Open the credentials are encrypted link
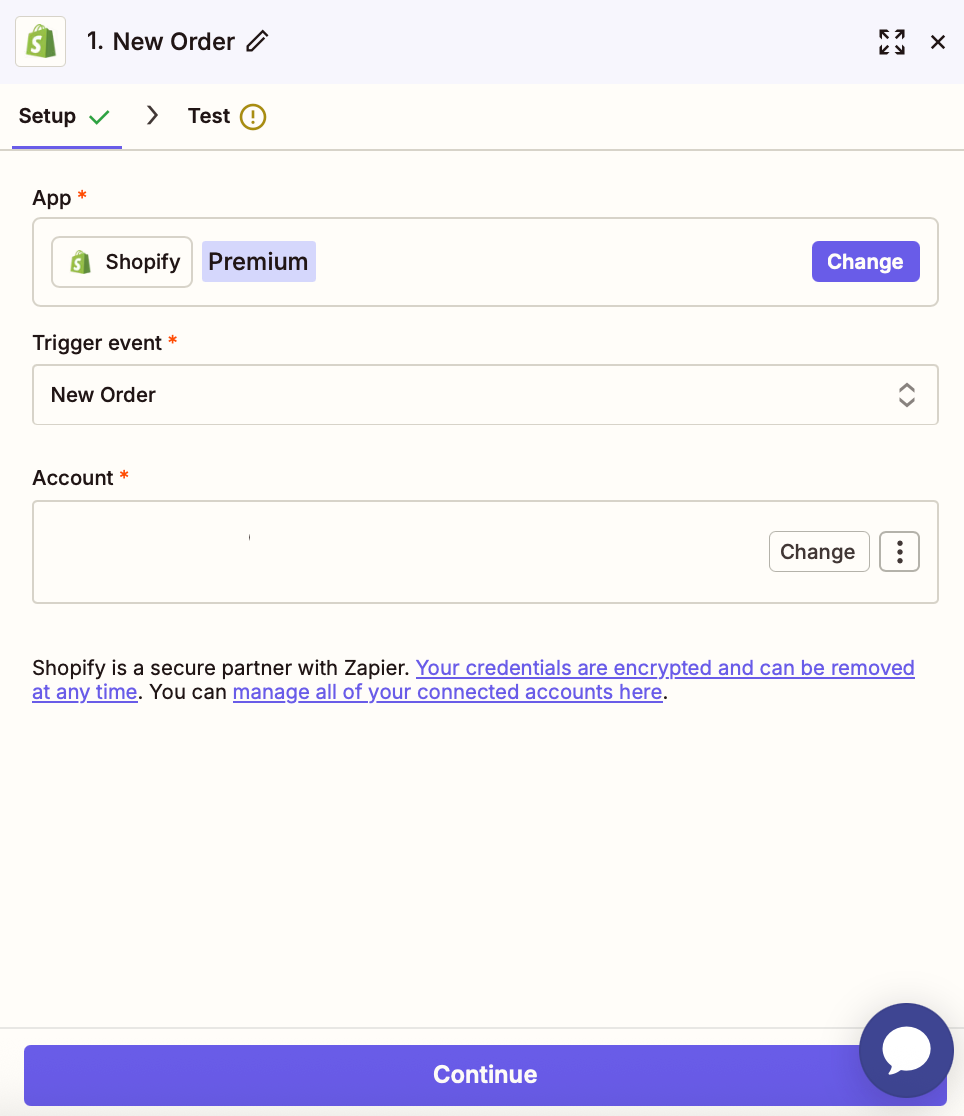Image resolution: width=964 pixels, height=1116 pixels. pyautogui.click(x=665, y=668)
